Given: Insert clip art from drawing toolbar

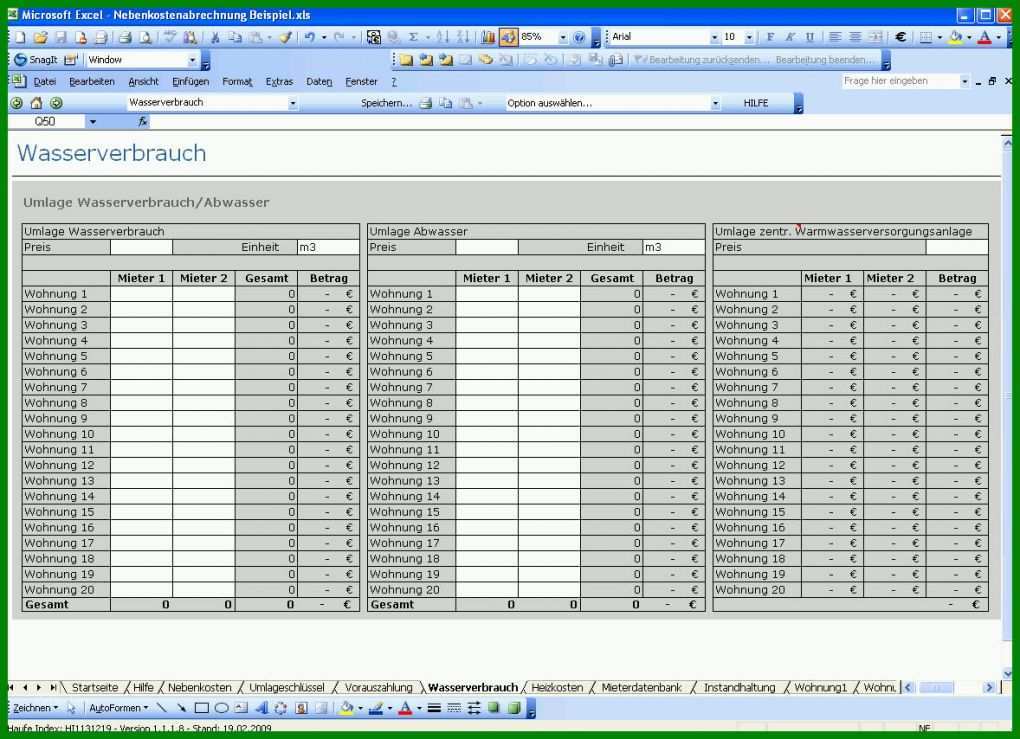Looking at the screenshot, I should coord(301,708).
